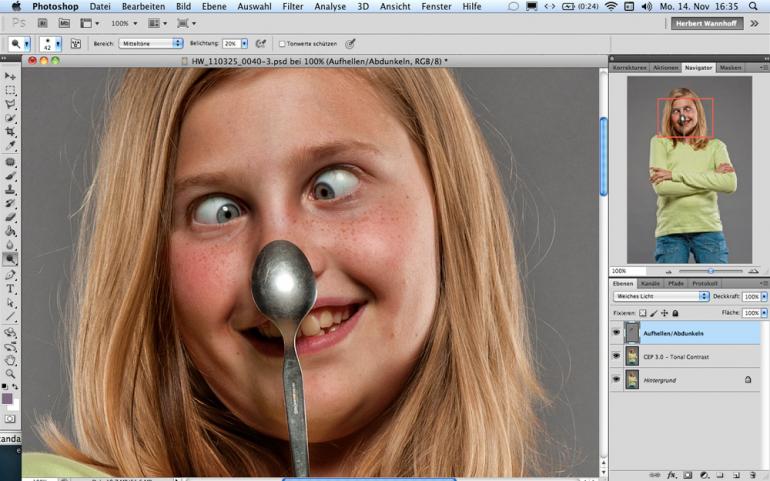Select the Paint Bucket tool
This screenshot has width=770, height=481.
click(10, 231)
